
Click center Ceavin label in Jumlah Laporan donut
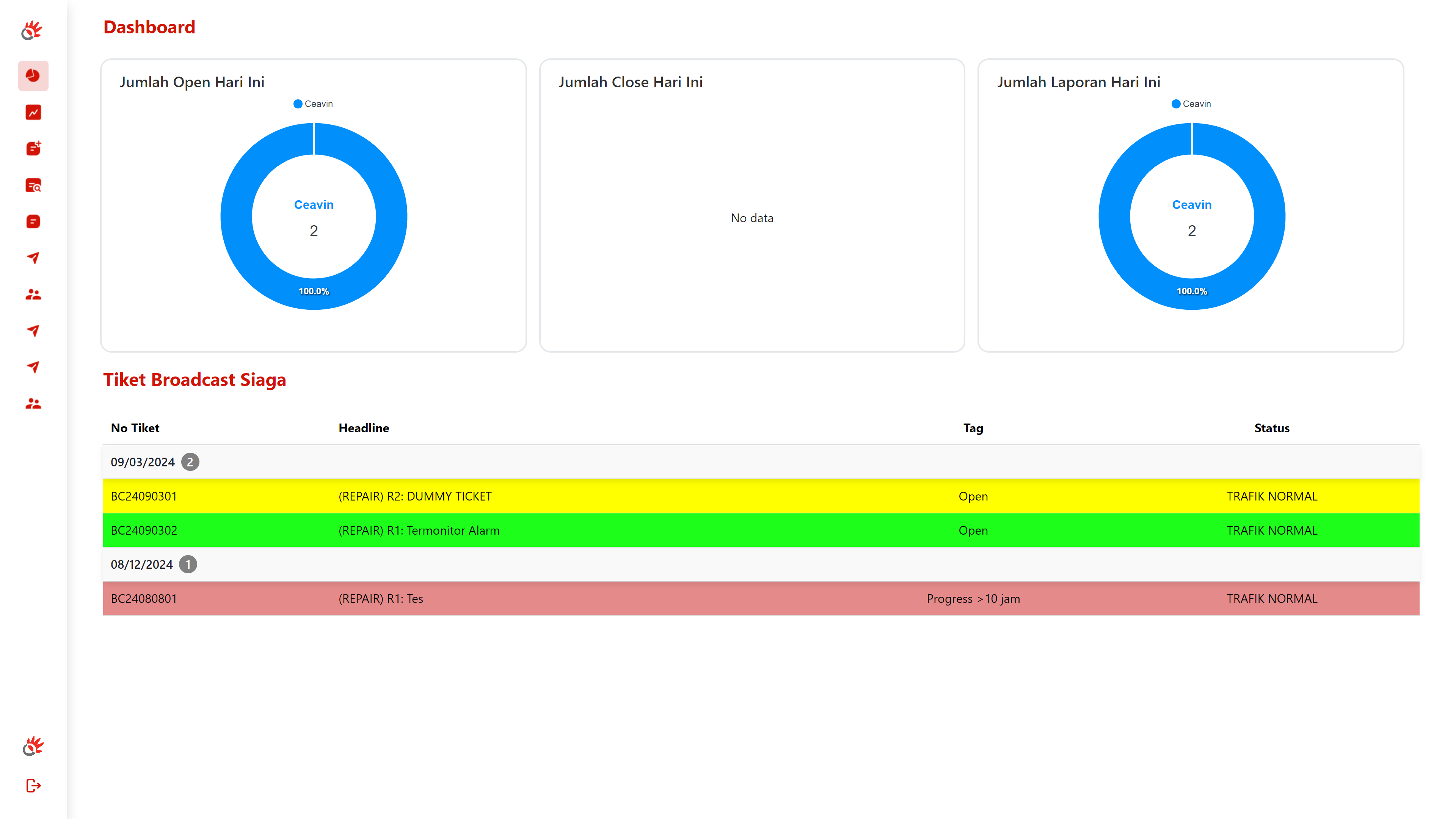click(1191, 205)
